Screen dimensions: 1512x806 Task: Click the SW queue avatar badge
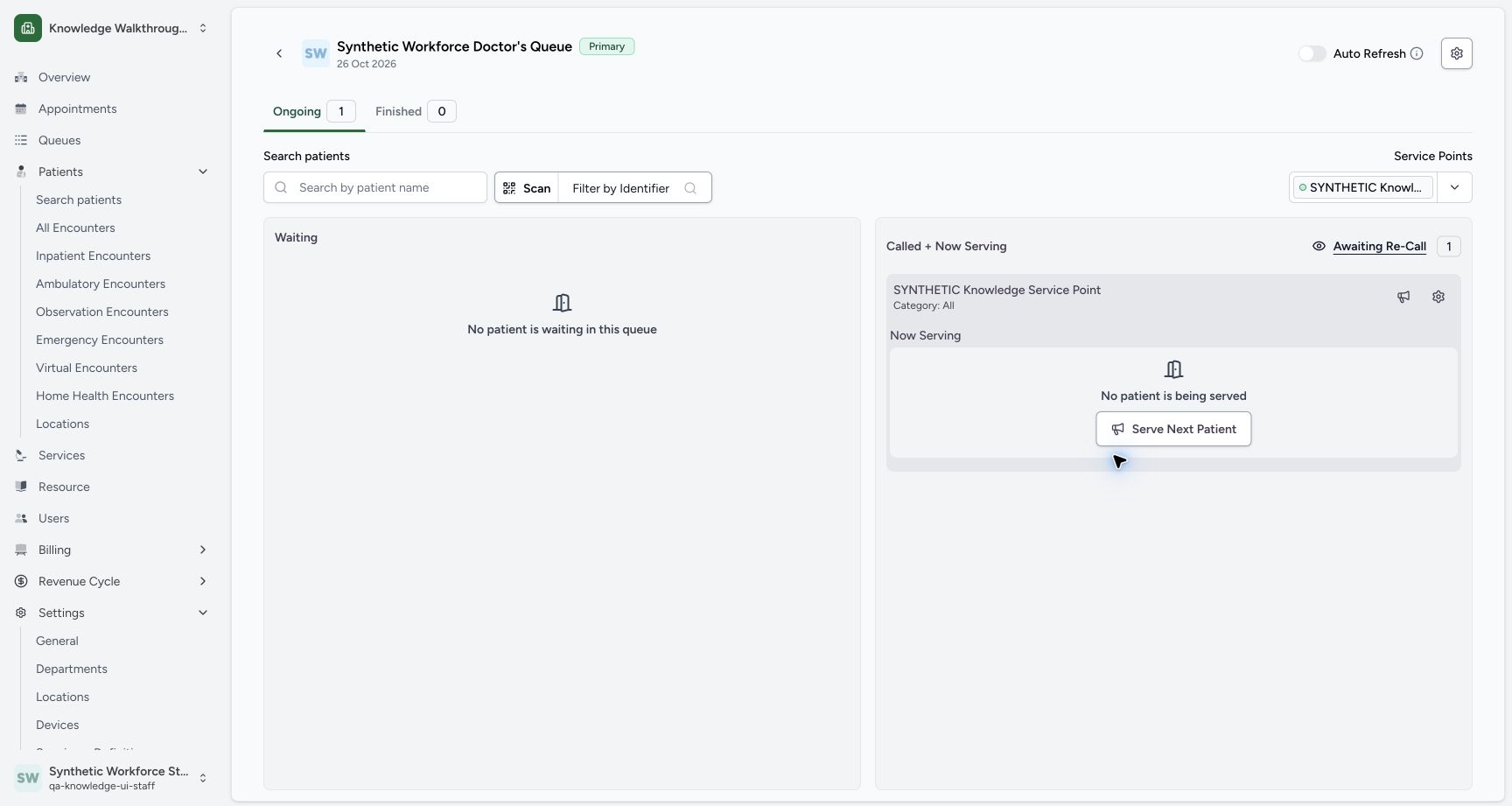click(x=316, y=53)
